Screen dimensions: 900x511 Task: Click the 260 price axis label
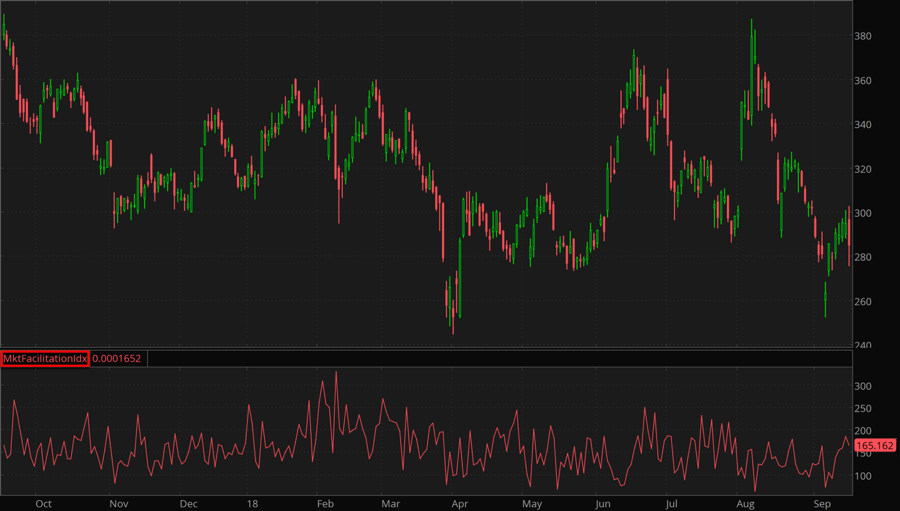[x=865, y=301]
